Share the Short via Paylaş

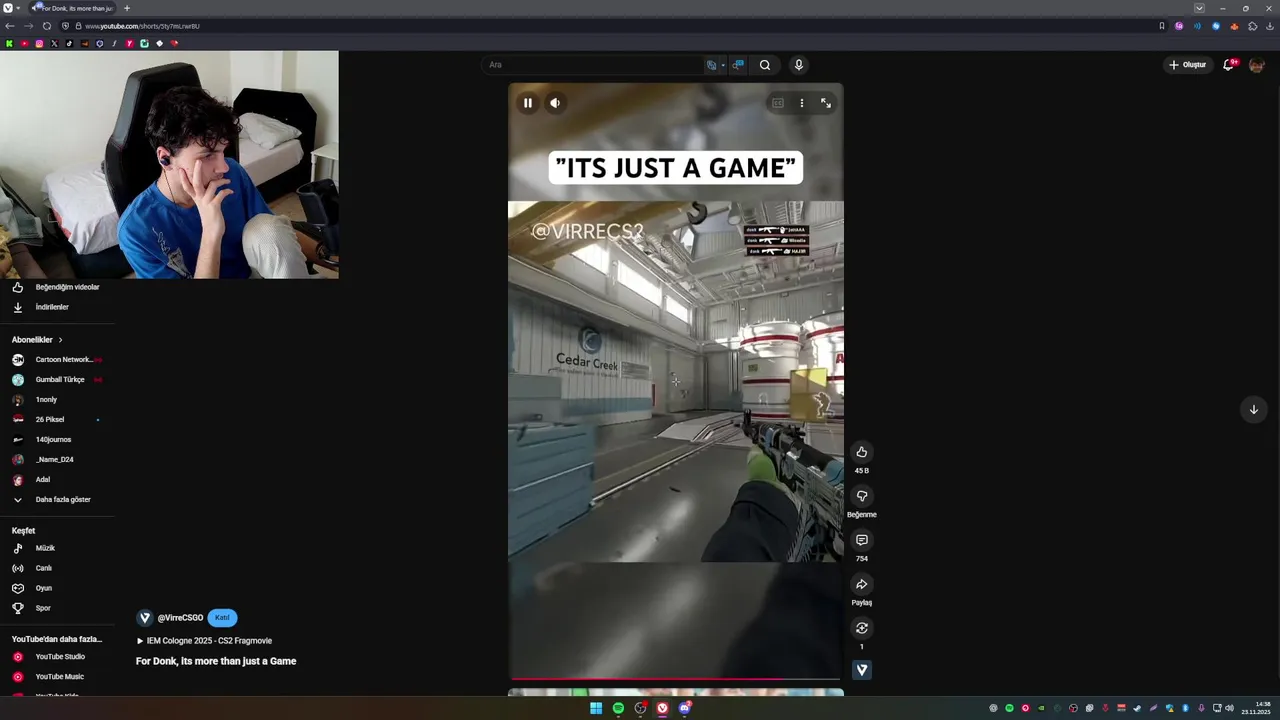pyautogui.click(x=861, y=584)
